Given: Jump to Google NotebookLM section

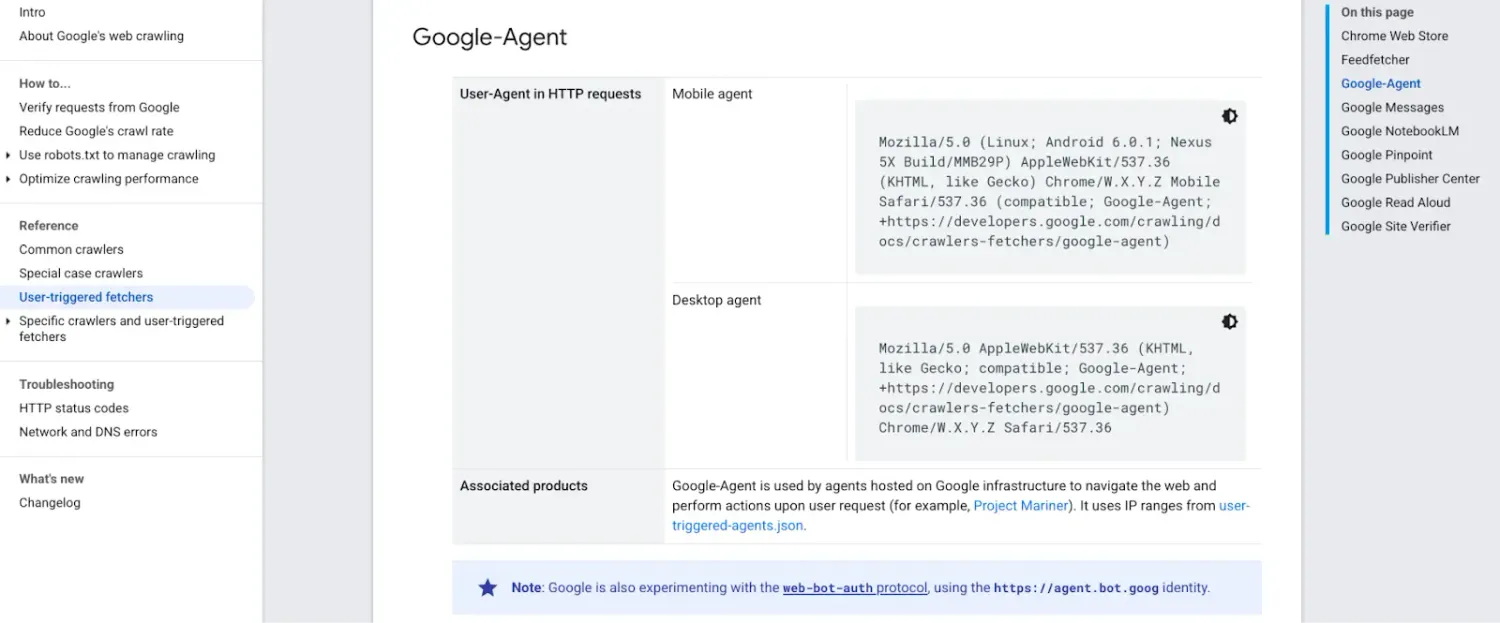Looking at the screenshot, I should [1400, 130].
